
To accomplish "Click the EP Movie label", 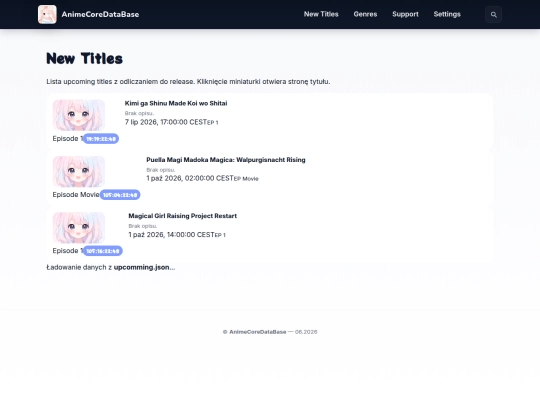I will click(x=246, y=179).
